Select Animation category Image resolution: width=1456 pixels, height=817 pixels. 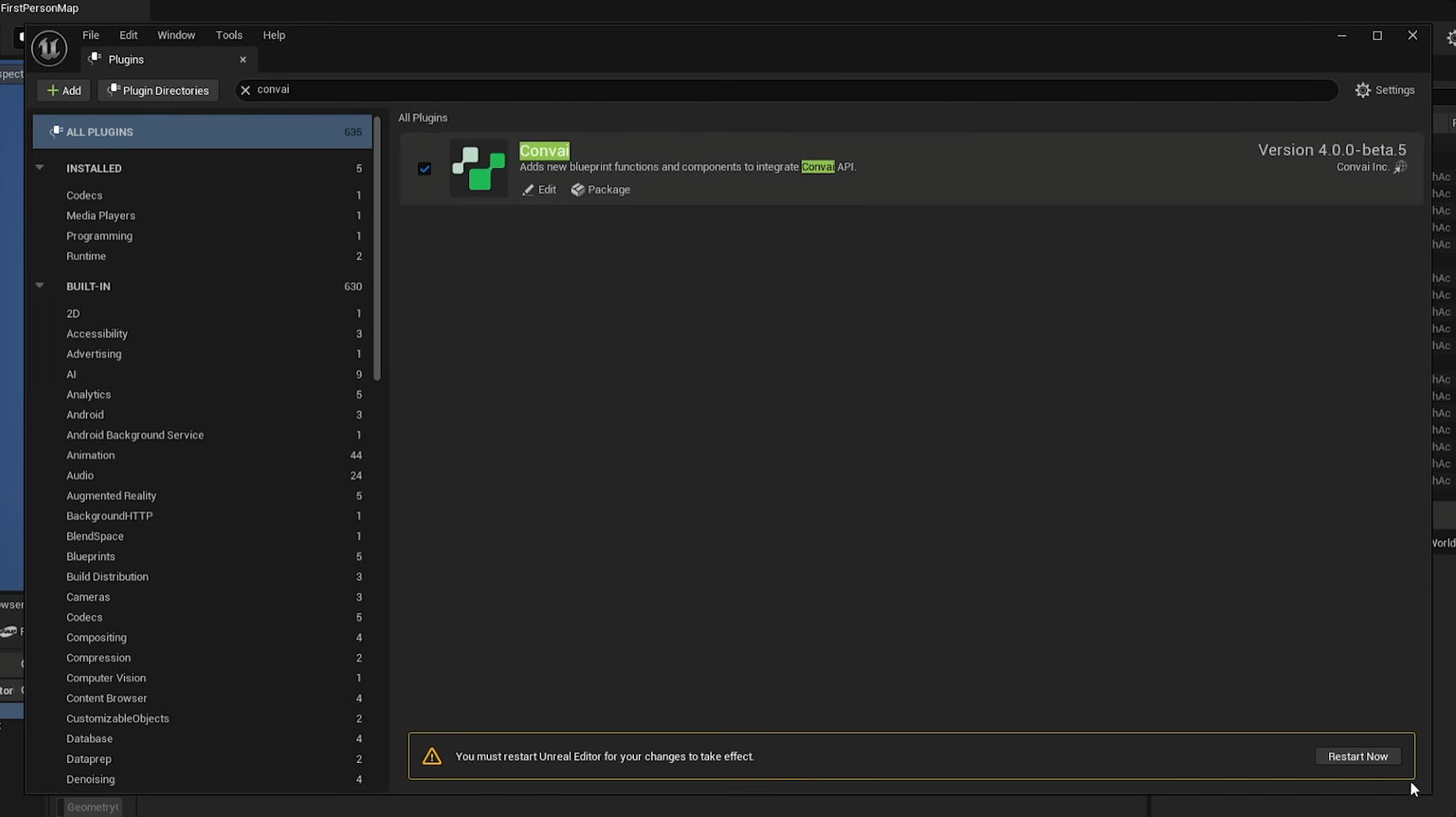[x=202, y=455]
